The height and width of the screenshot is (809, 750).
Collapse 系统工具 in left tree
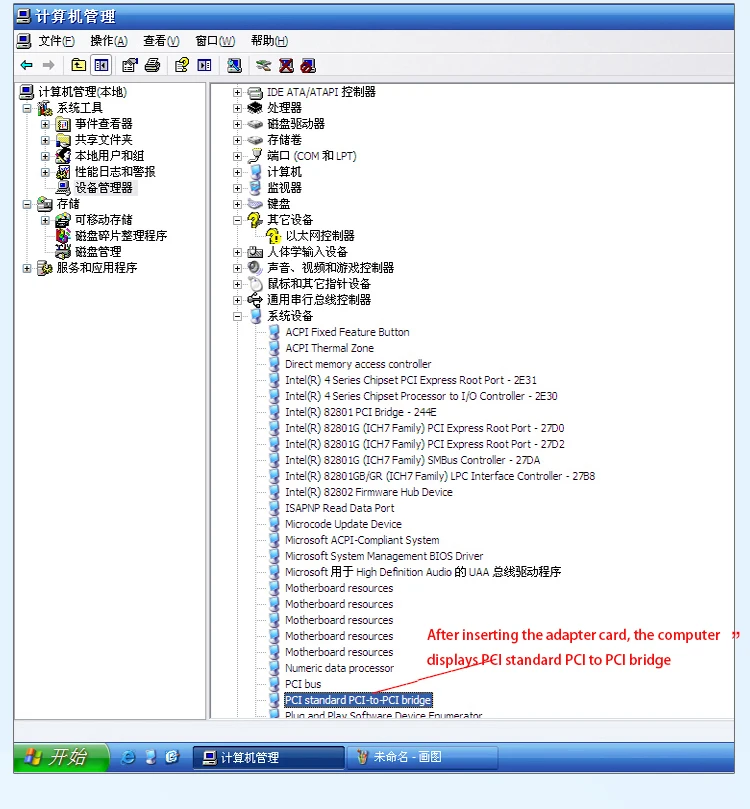point(27,108)
